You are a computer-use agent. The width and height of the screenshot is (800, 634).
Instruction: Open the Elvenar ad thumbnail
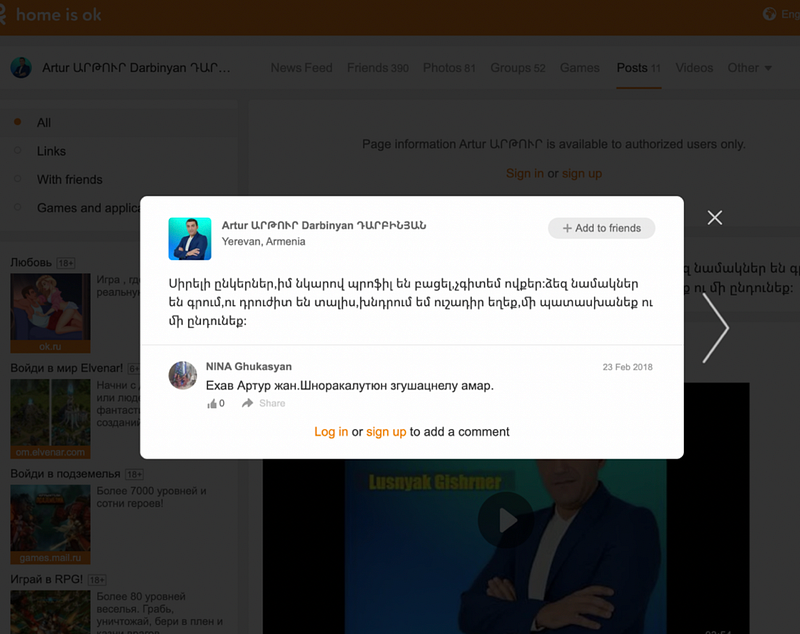[50, 418]
